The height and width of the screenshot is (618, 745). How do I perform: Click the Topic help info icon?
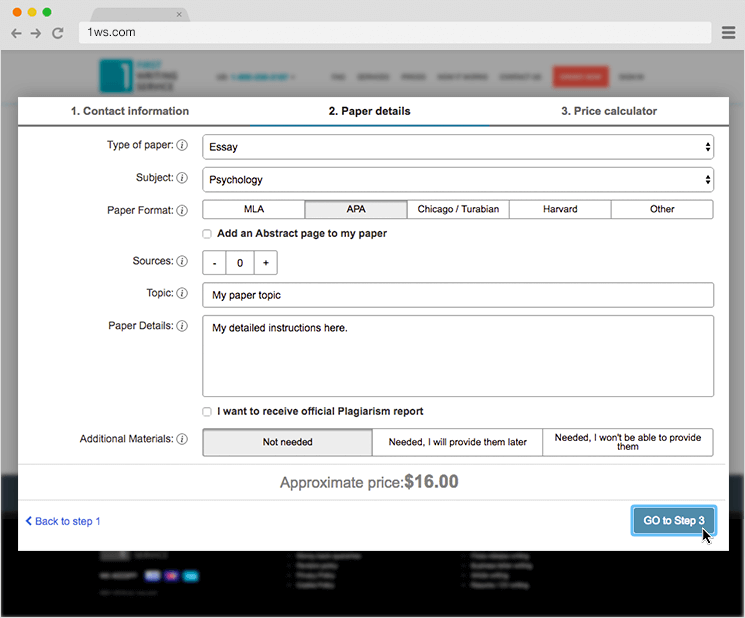click(x=182, y=294)
